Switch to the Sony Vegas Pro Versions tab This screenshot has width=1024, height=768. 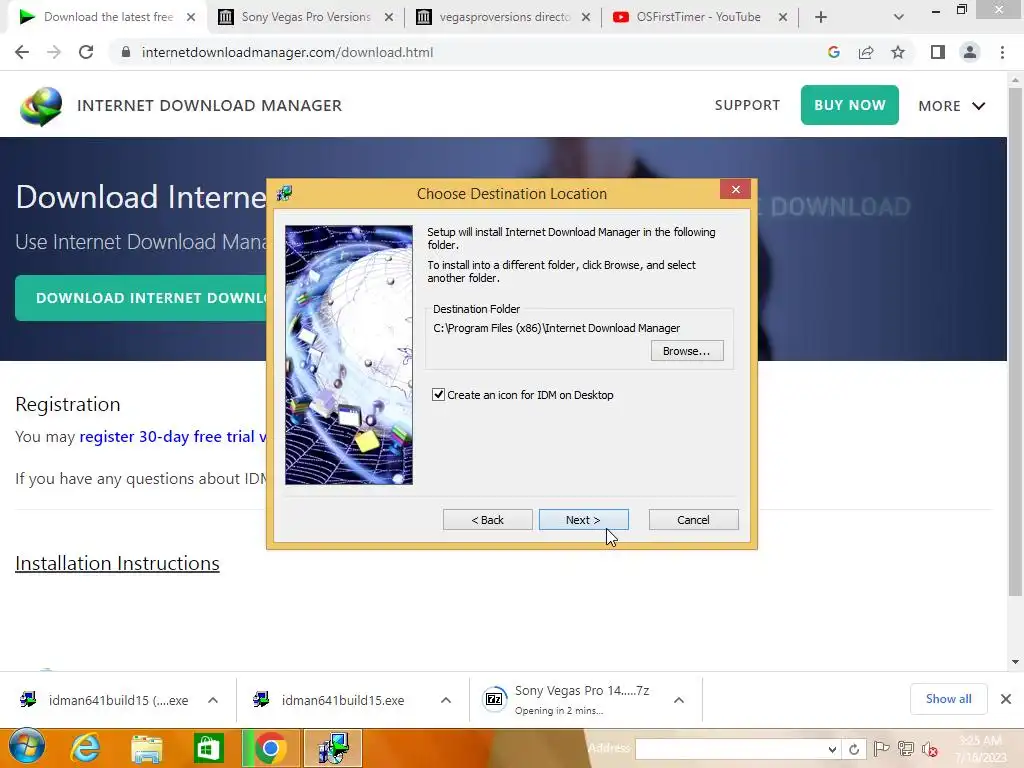pos(306,17)
